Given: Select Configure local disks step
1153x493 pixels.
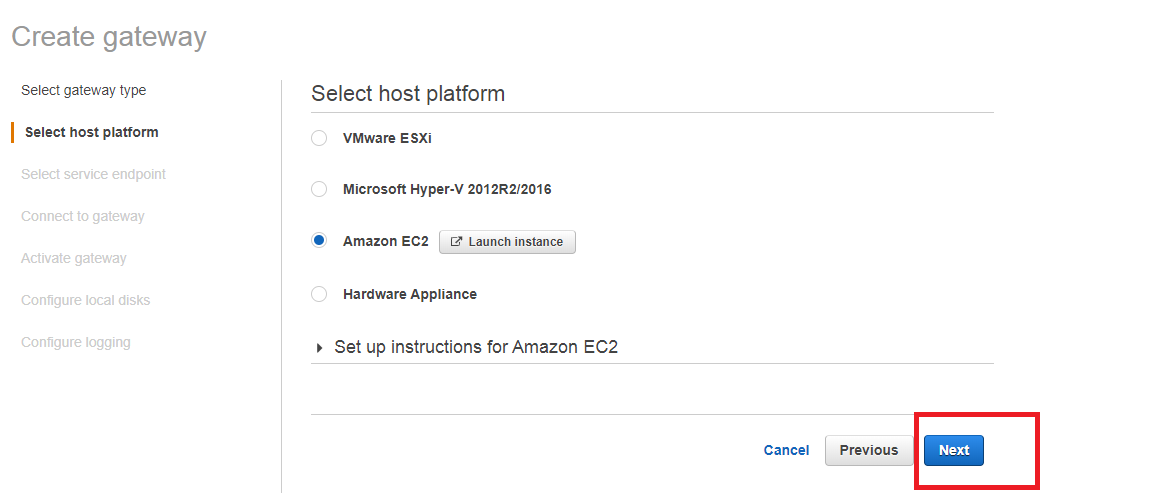Looking at the screenshot, I should click(x=85, y=300).
